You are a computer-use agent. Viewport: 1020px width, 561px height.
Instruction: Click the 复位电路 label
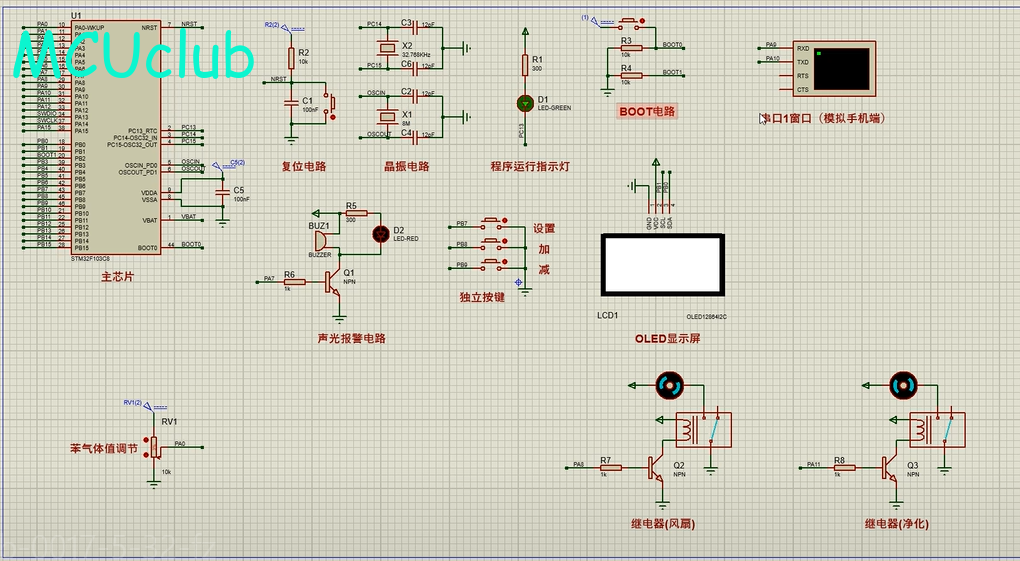pyautogui.click(x=304, y=167)
